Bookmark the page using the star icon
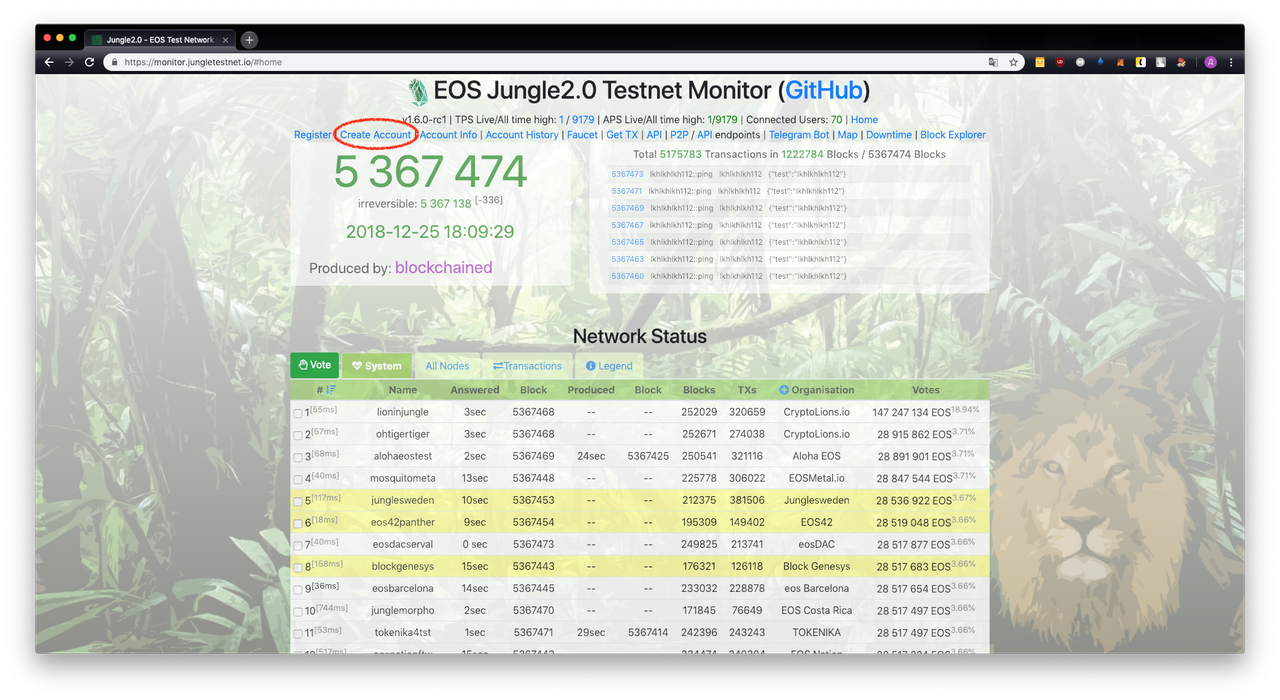 [x=1013, y=62]
